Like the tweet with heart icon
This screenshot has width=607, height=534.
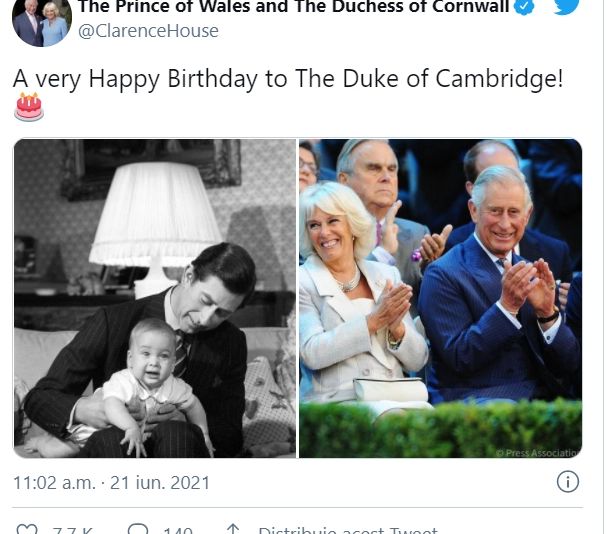[28, 530]
